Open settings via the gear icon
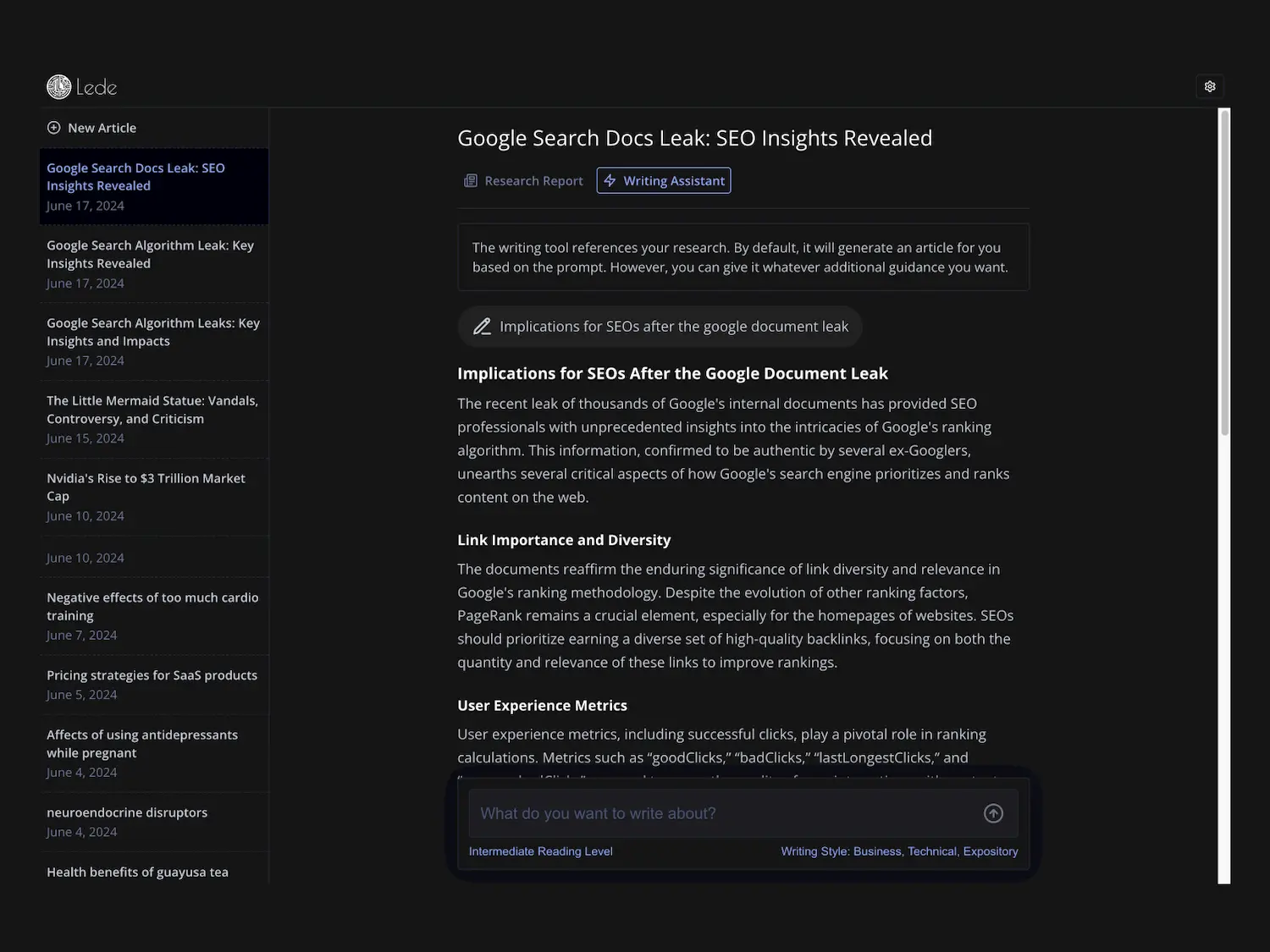 point(1210,86)
